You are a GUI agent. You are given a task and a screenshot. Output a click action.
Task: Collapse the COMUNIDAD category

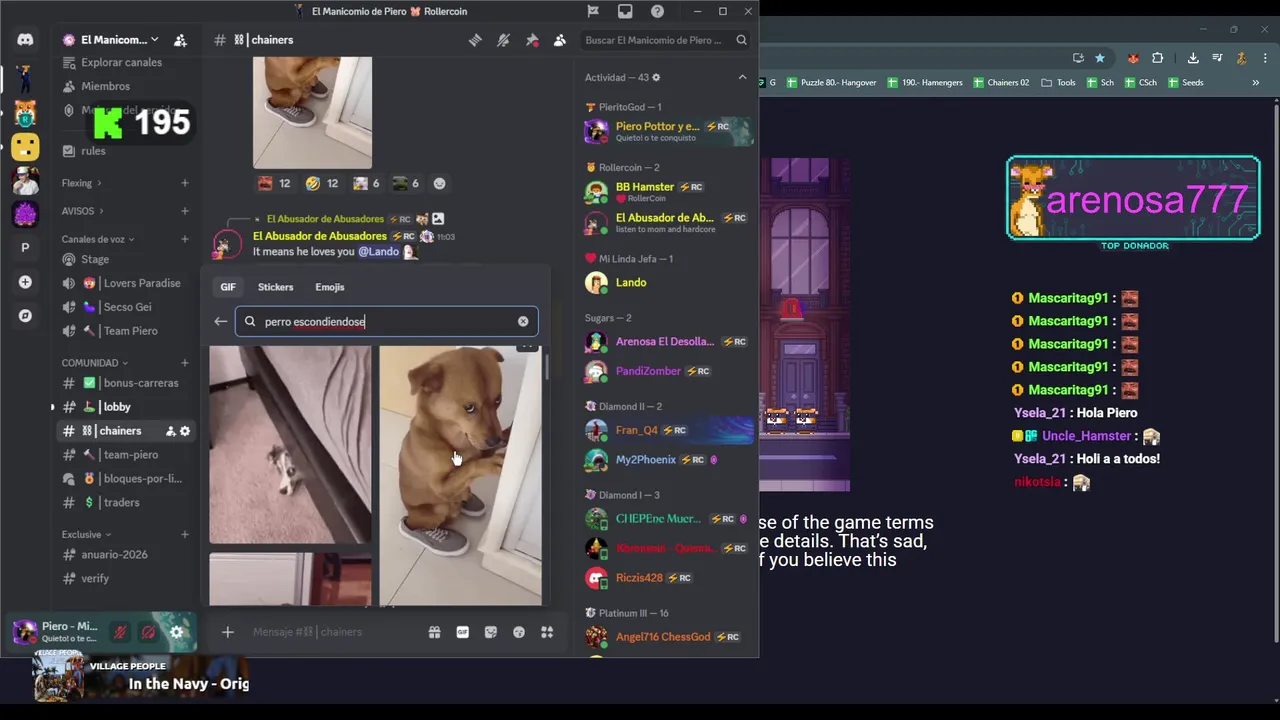(x=95, y=363)
